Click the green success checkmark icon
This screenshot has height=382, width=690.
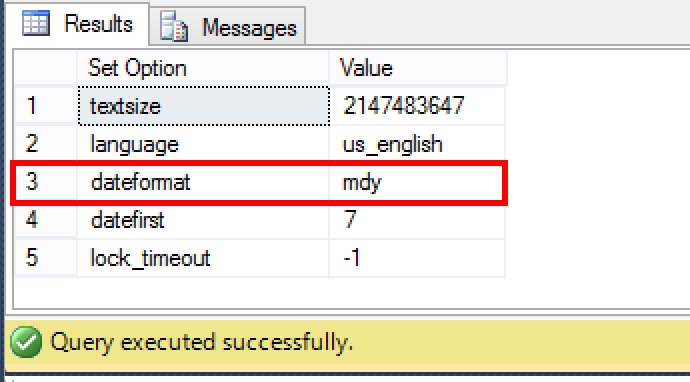tap(26, 342)
